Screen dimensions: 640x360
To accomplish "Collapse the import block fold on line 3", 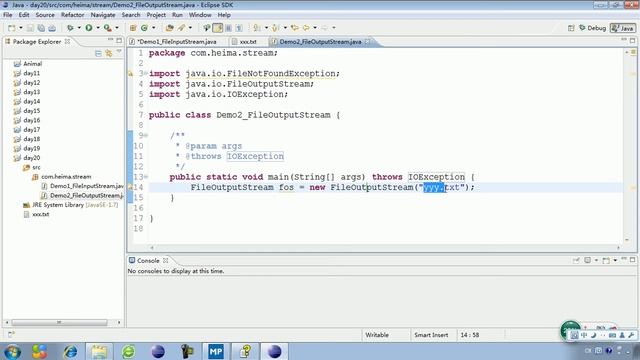I will coord(146,73).
